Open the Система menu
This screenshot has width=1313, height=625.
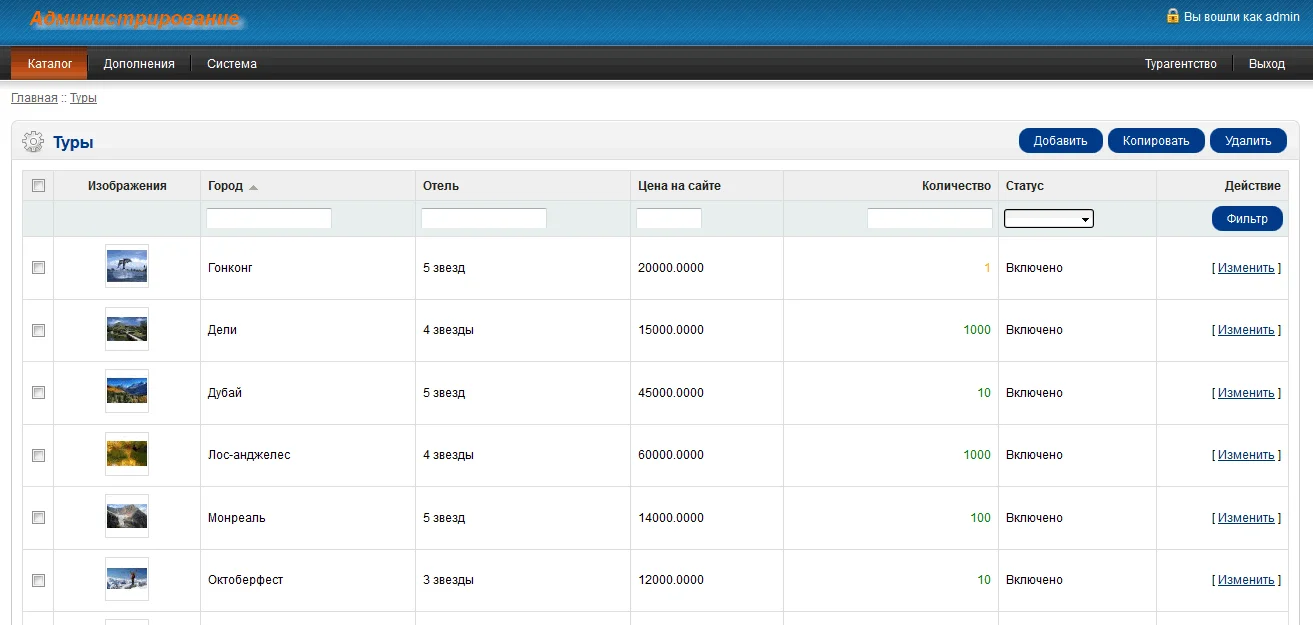tap(232, 64)
